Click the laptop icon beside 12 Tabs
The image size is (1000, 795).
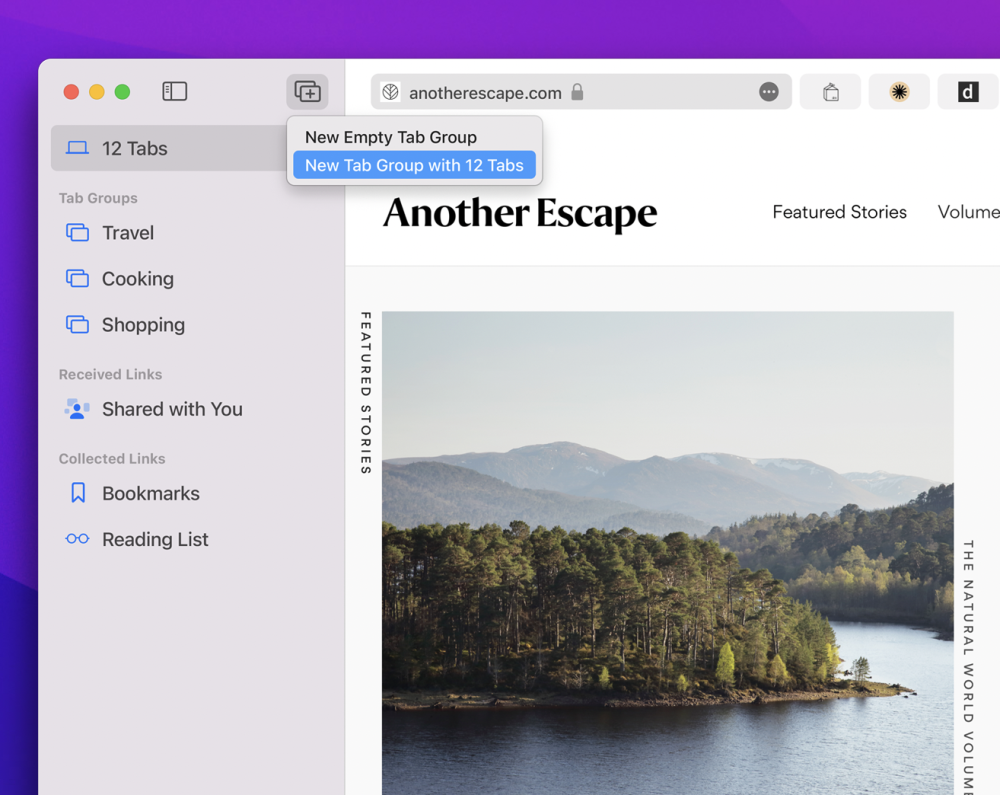point(77,148)
